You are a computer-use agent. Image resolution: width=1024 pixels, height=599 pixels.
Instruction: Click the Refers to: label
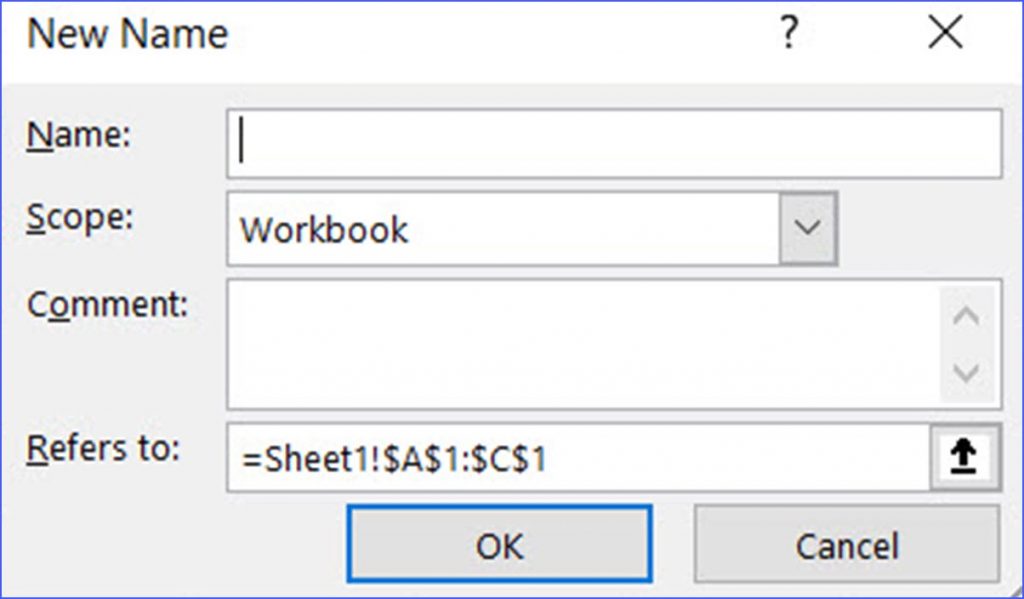[x=102, y=448]
